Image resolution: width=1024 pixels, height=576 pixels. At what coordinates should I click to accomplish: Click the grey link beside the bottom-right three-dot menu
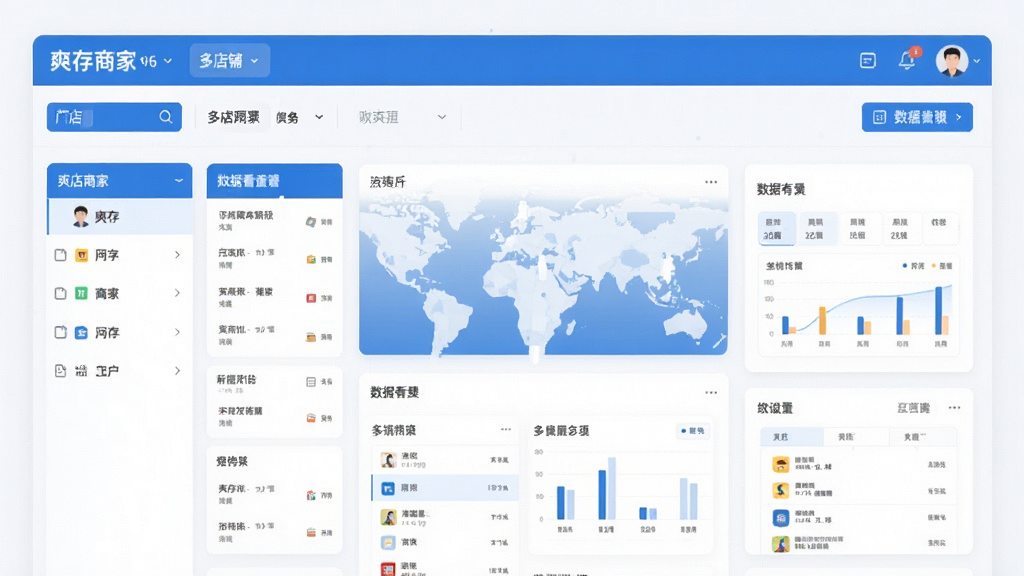(913, 408)
